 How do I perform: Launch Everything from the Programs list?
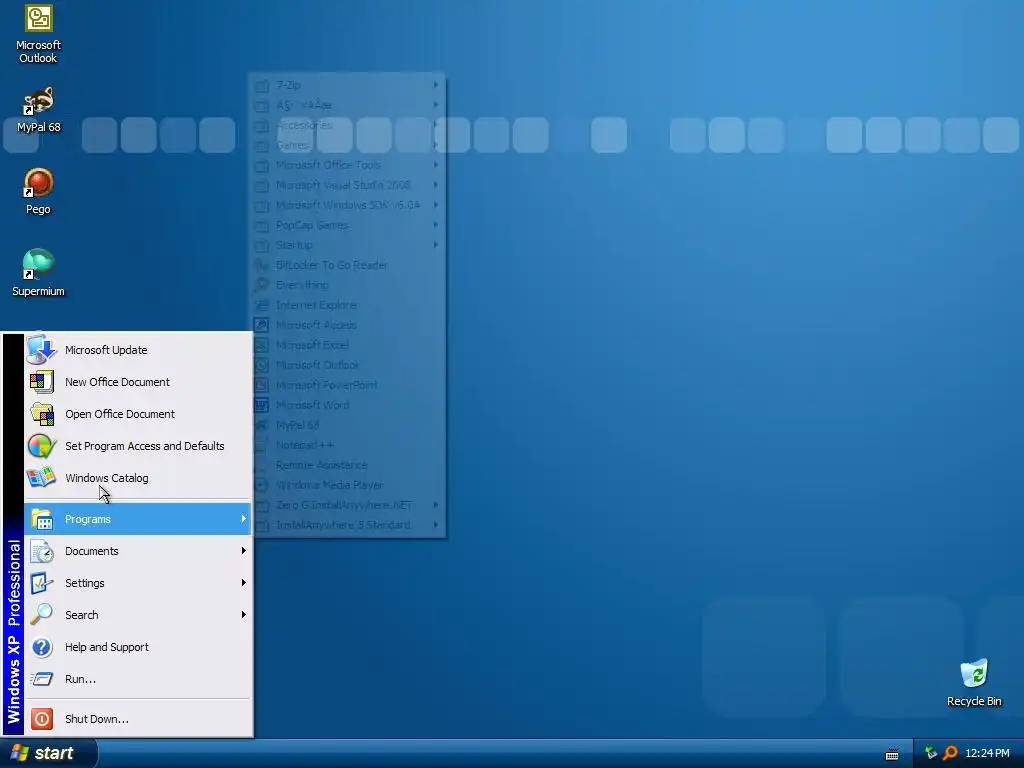(x=348, y=285)
